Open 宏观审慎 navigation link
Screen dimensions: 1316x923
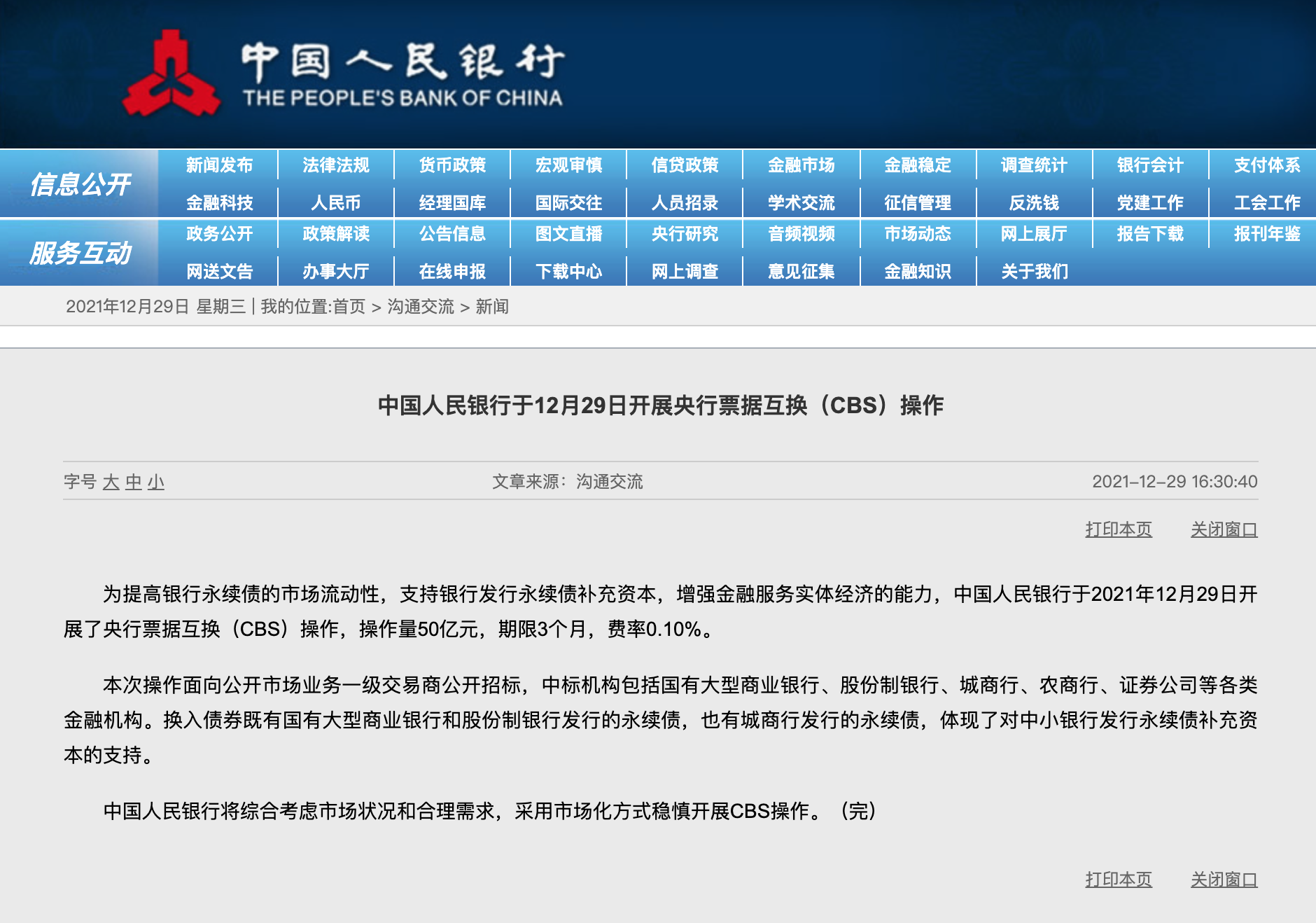(x=568, y=165)
